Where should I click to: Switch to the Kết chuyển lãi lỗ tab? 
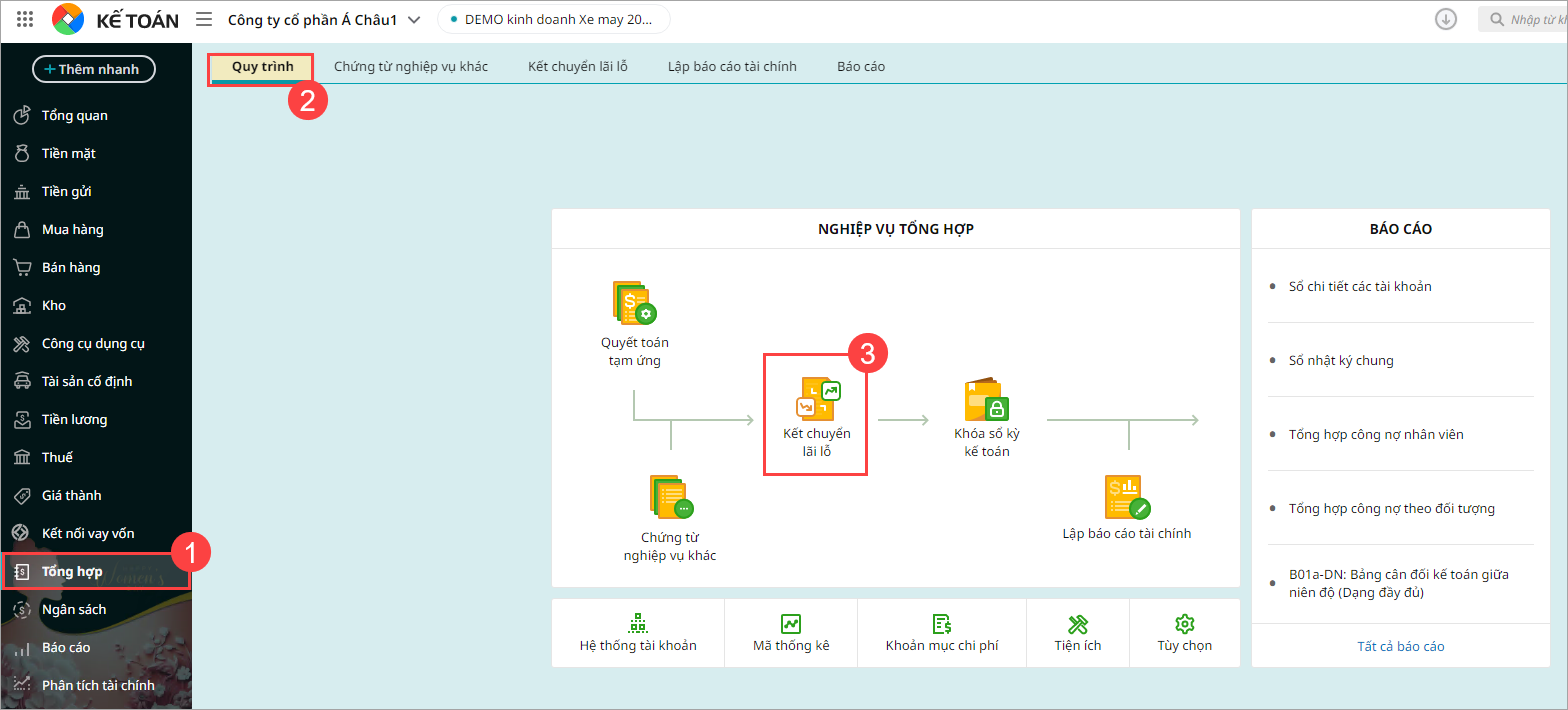click(578, 67)
